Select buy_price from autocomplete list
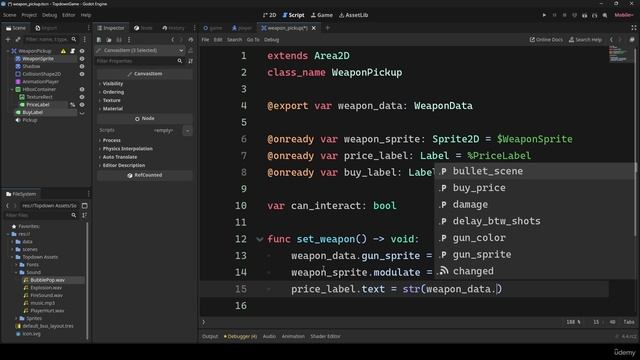Screen dimensions: 640x360 coord(535,188)
